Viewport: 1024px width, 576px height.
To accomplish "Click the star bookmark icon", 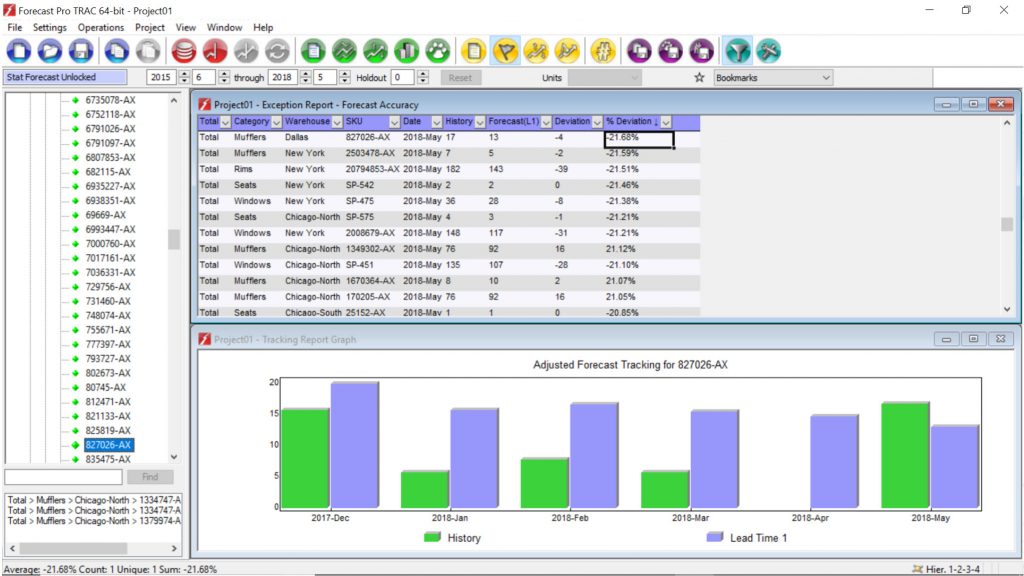I will click(699, 78).
